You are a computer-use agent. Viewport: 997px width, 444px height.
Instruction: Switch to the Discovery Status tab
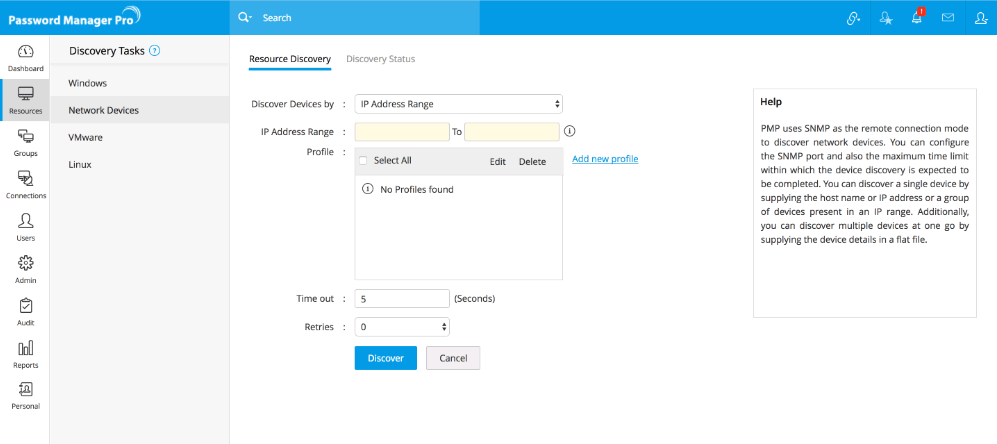coord(380,59)
